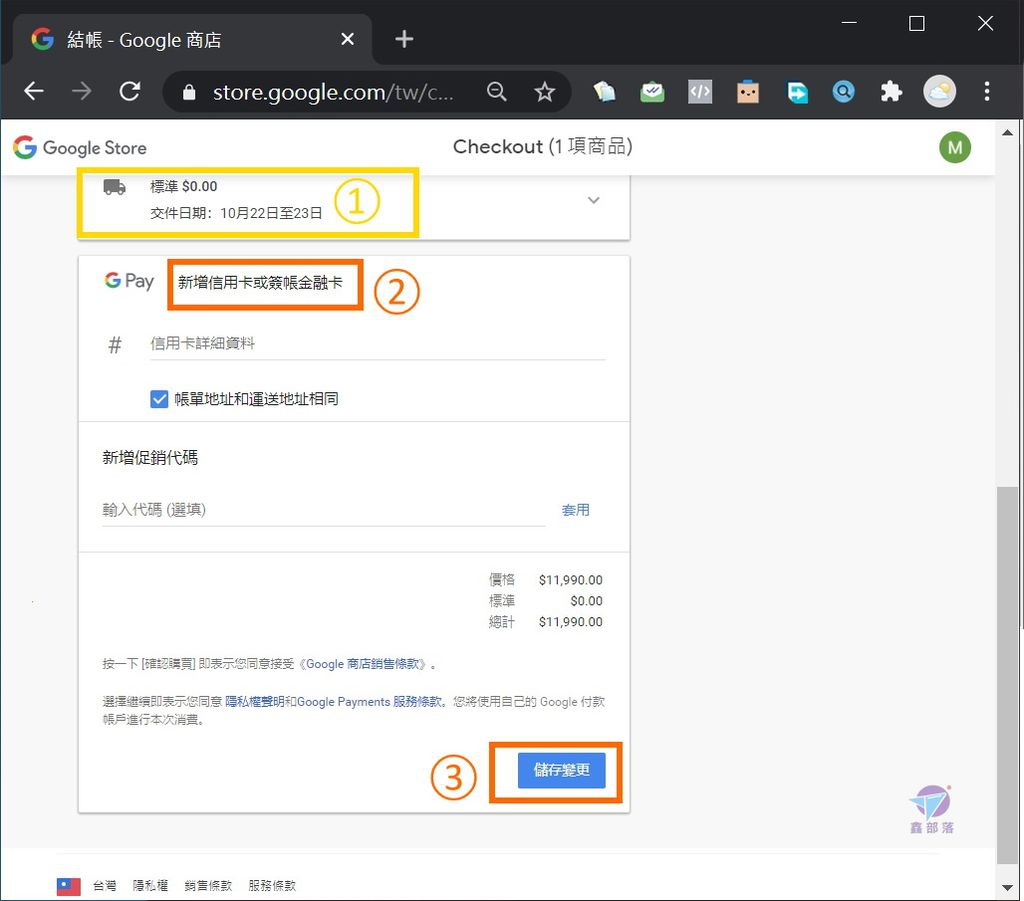Click the 儲存變更 button
Screen dimensions: 1024x901
562,770
